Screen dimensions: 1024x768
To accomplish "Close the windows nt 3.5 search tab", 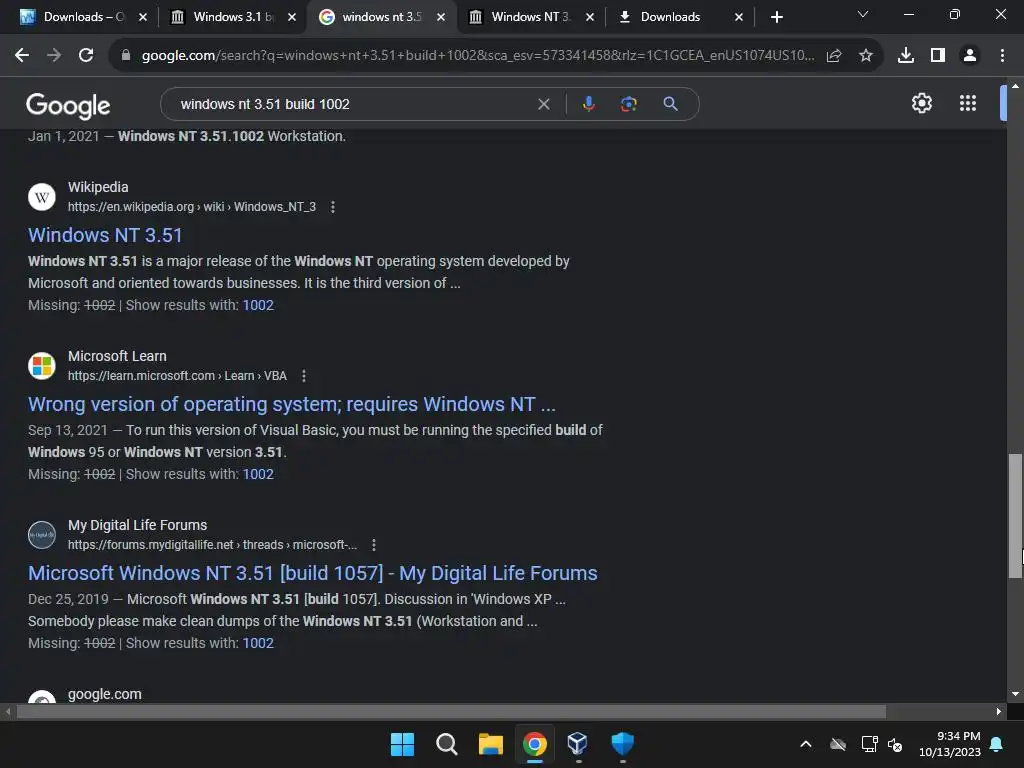I will tap(441, 17).
